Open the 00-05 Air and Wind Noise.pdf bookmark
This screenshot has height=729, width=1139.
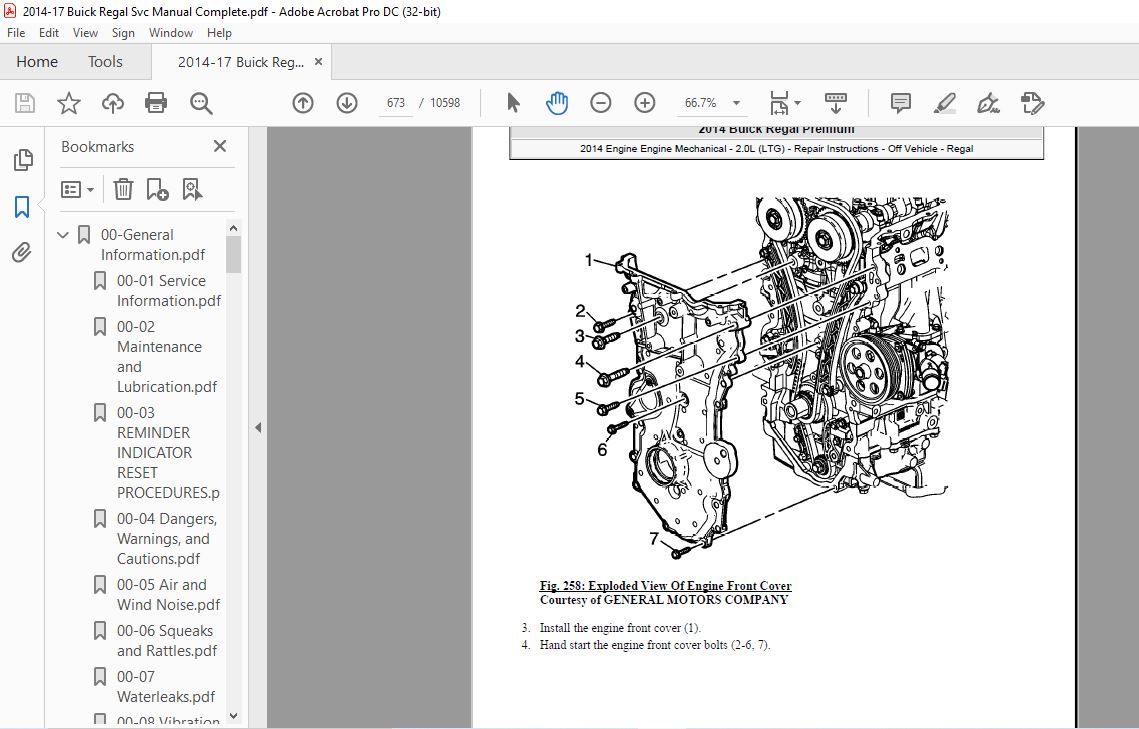pos(169,595)
